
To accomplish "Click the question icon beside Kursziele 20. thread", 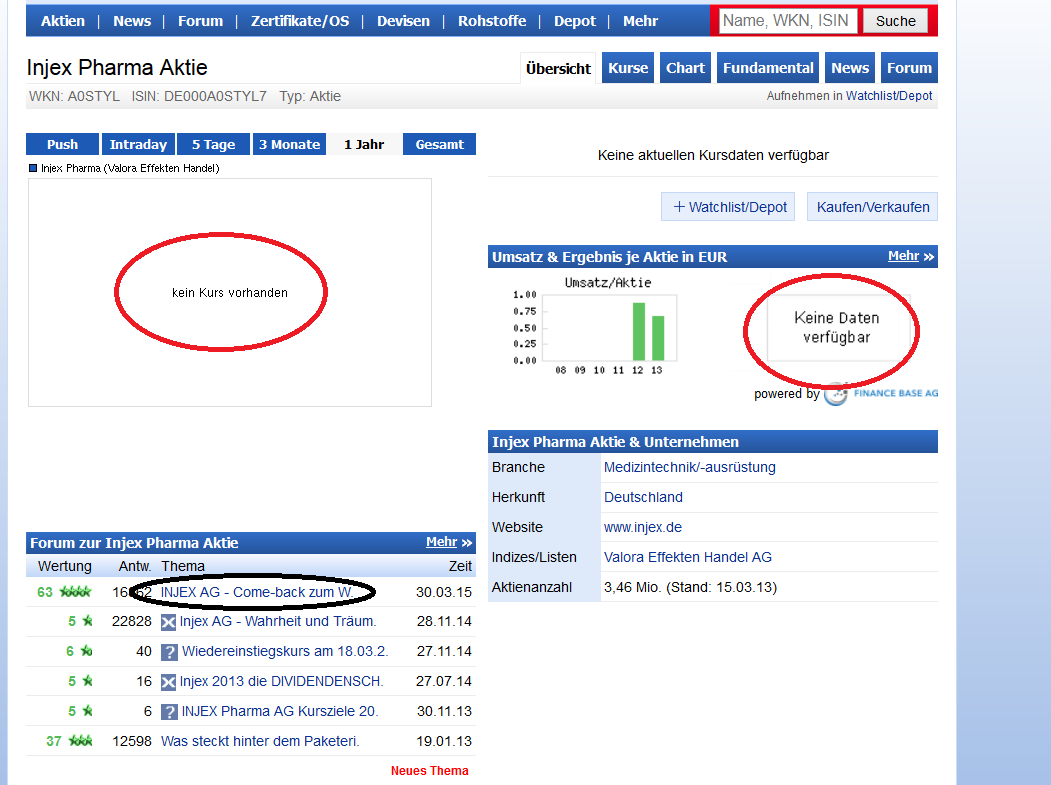I will (170, 712).
